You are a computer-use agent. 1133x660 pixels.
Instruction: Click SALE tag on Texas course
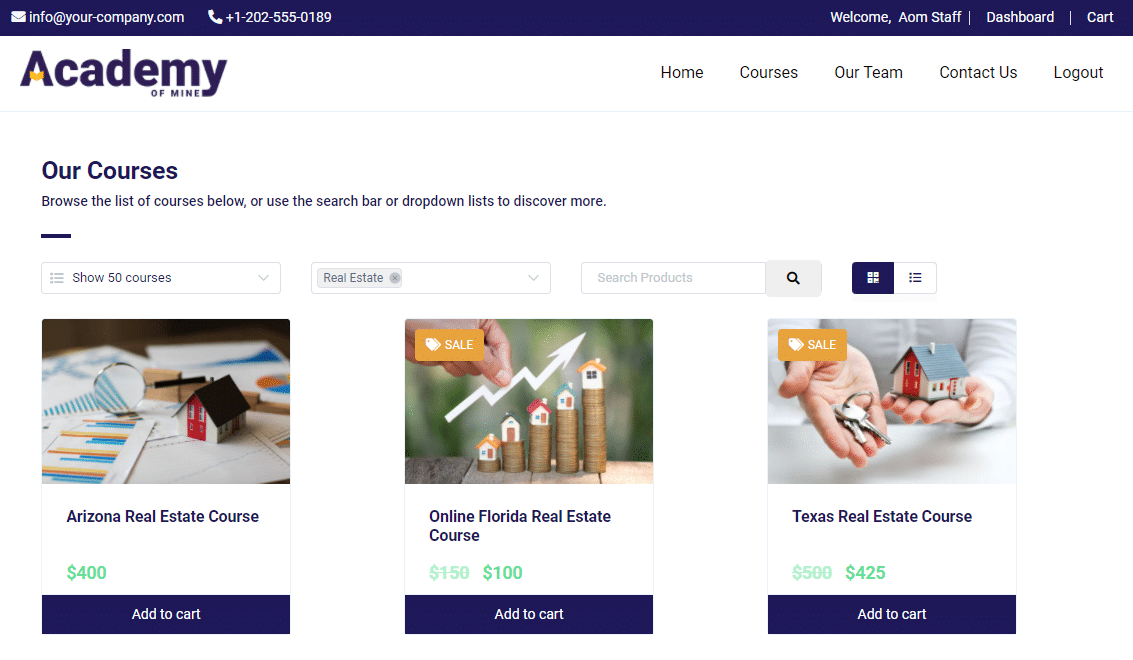point(812,345)
